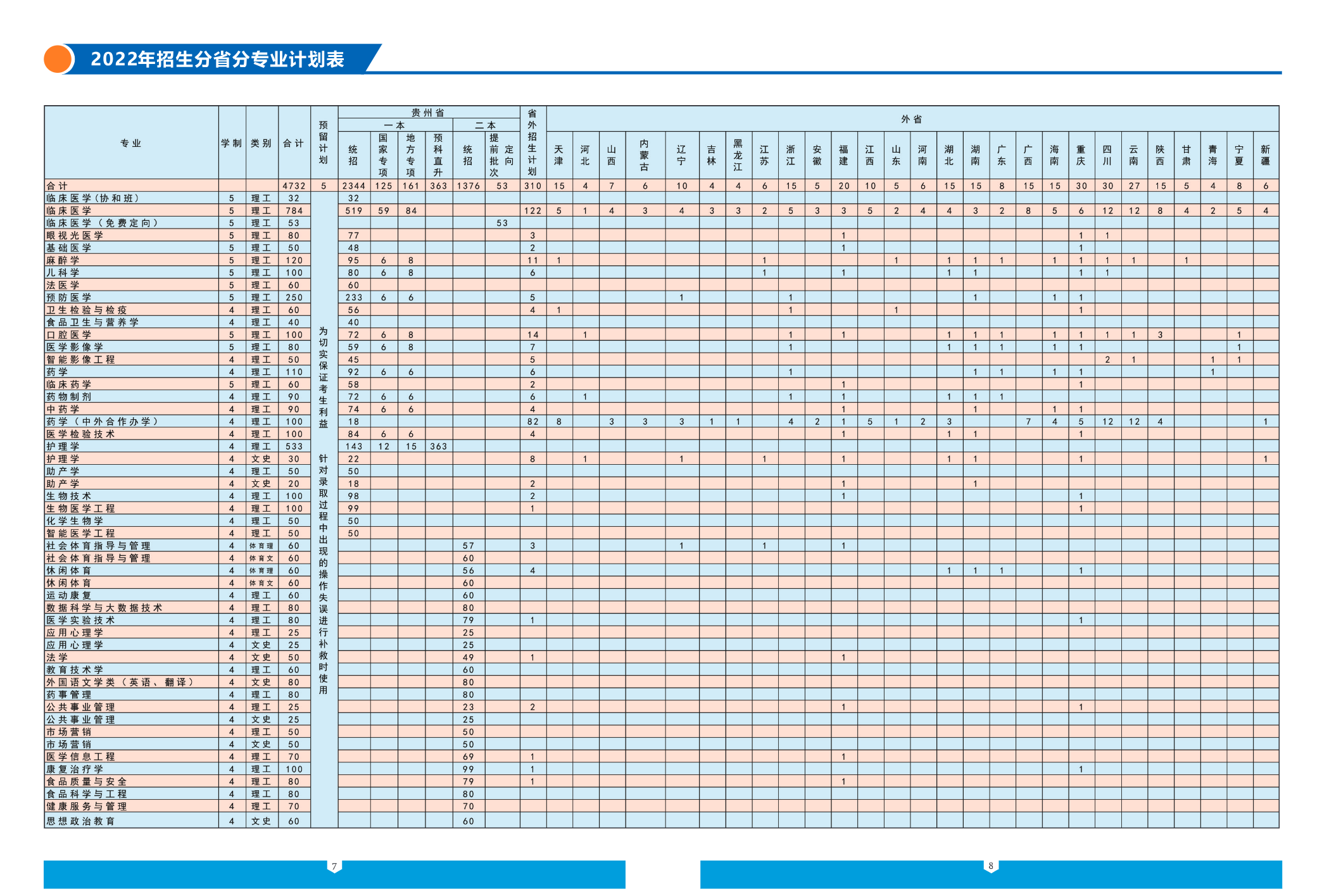Click the 预科直升 363 cell in 护理学 row

coord(438,446)
